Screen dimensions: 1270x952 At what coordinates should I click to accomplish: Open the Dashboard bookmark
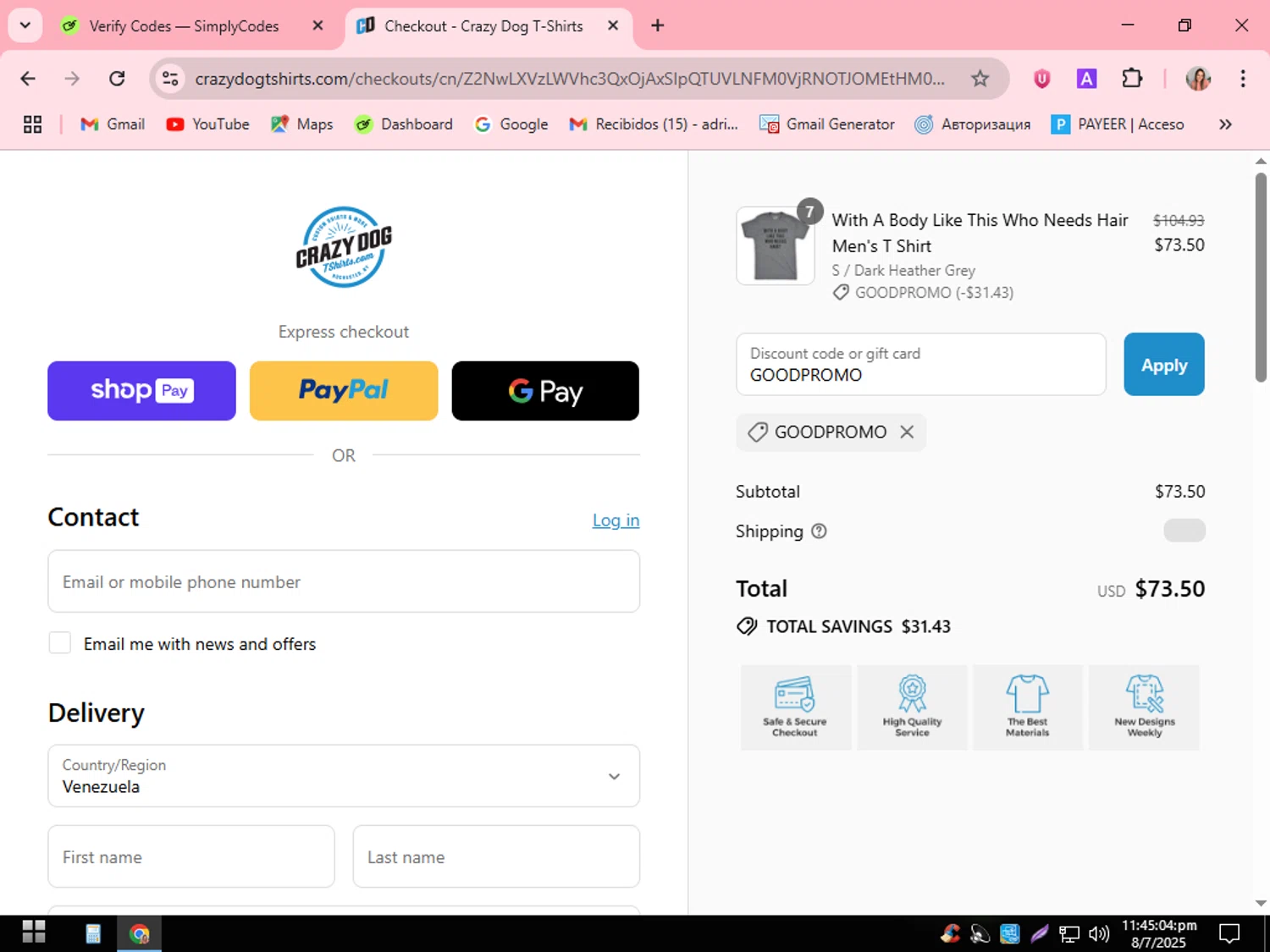(x=404, y=124)
